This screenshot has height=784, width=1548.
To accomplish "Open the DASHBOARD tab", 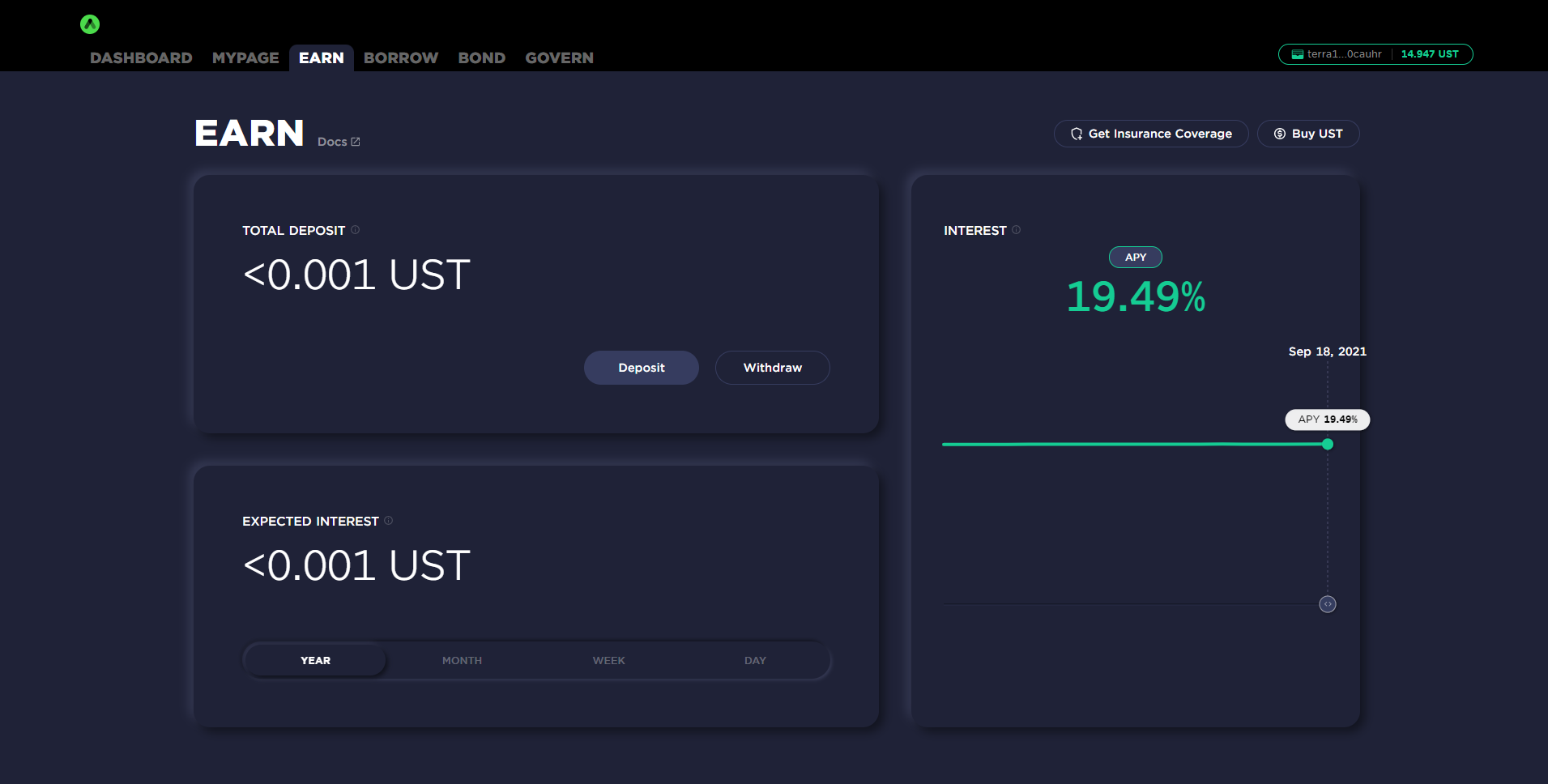I will coord(141,58).
